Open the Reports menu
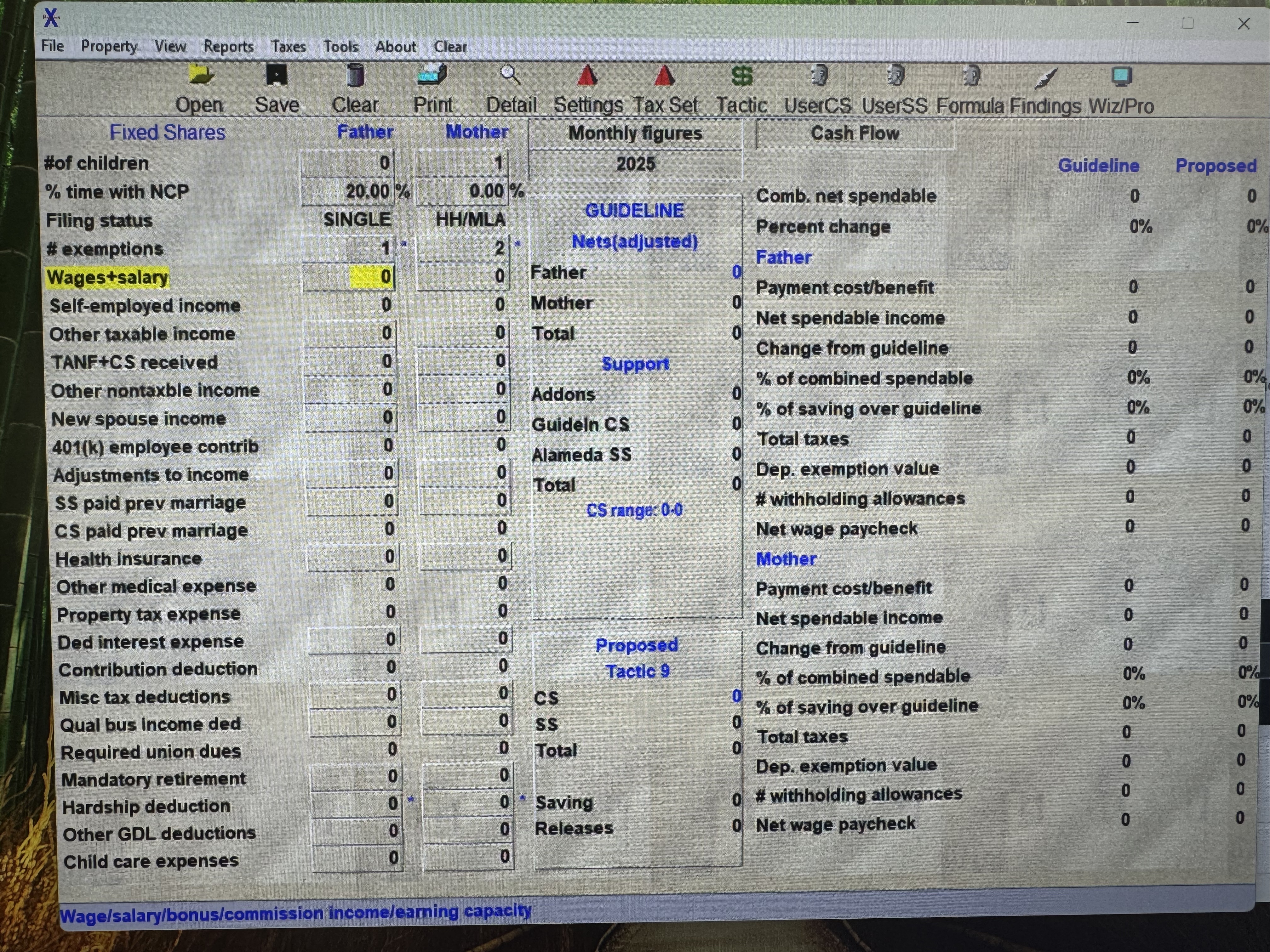 tap(228, 47)
